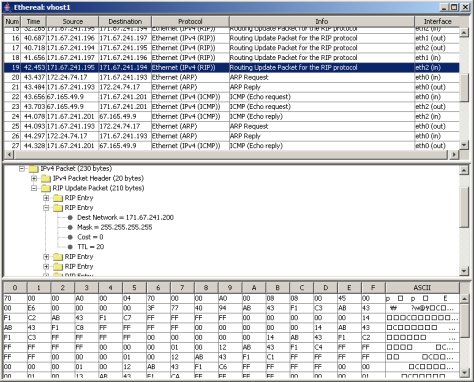Viewport: 474px width, 382px height.
Task: Select packet 18 at time 41.656
Action: pos(232,58)
